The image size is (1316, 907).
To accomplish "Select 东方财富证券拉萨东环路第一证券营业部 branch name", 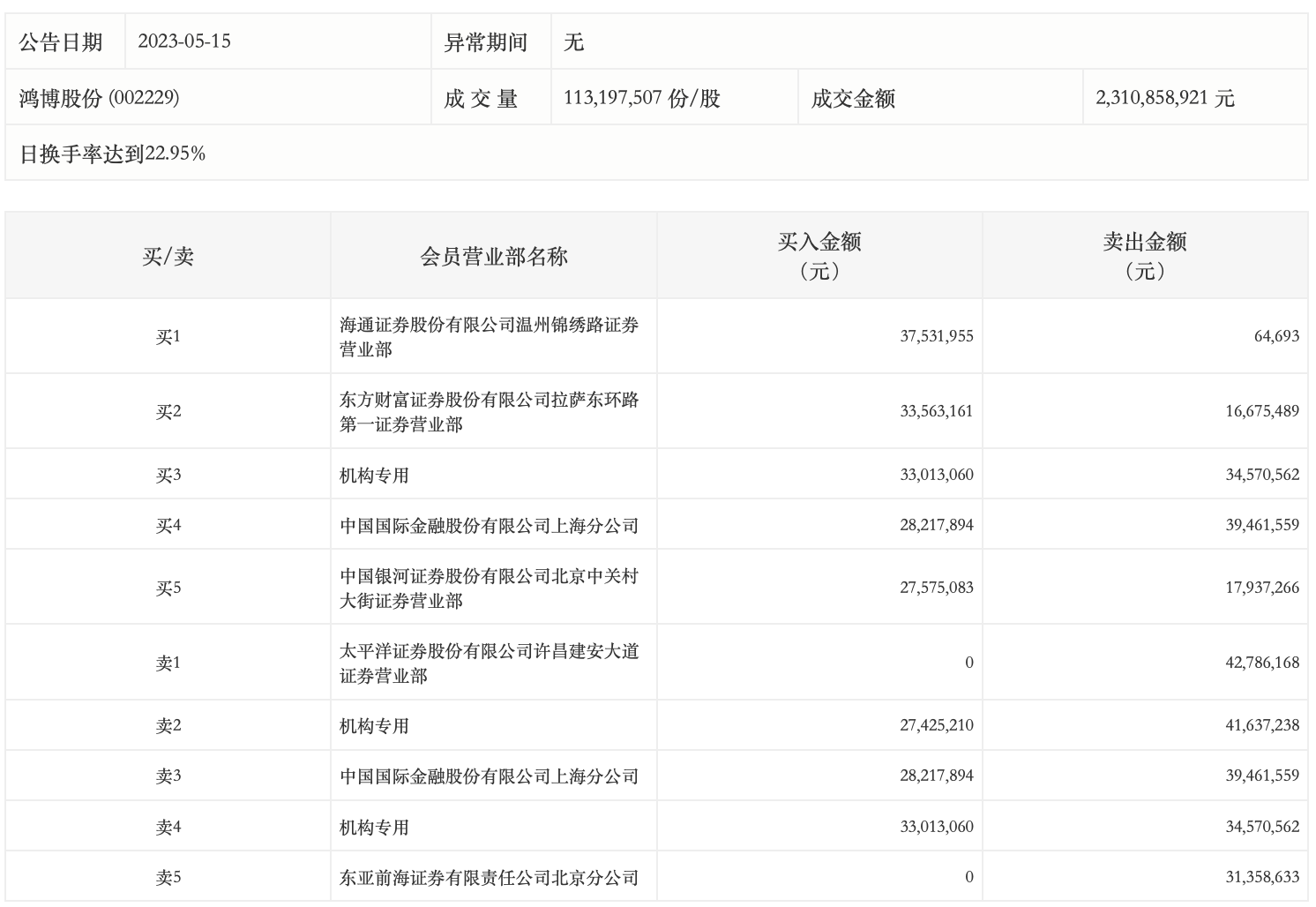I will pos(489,411).
